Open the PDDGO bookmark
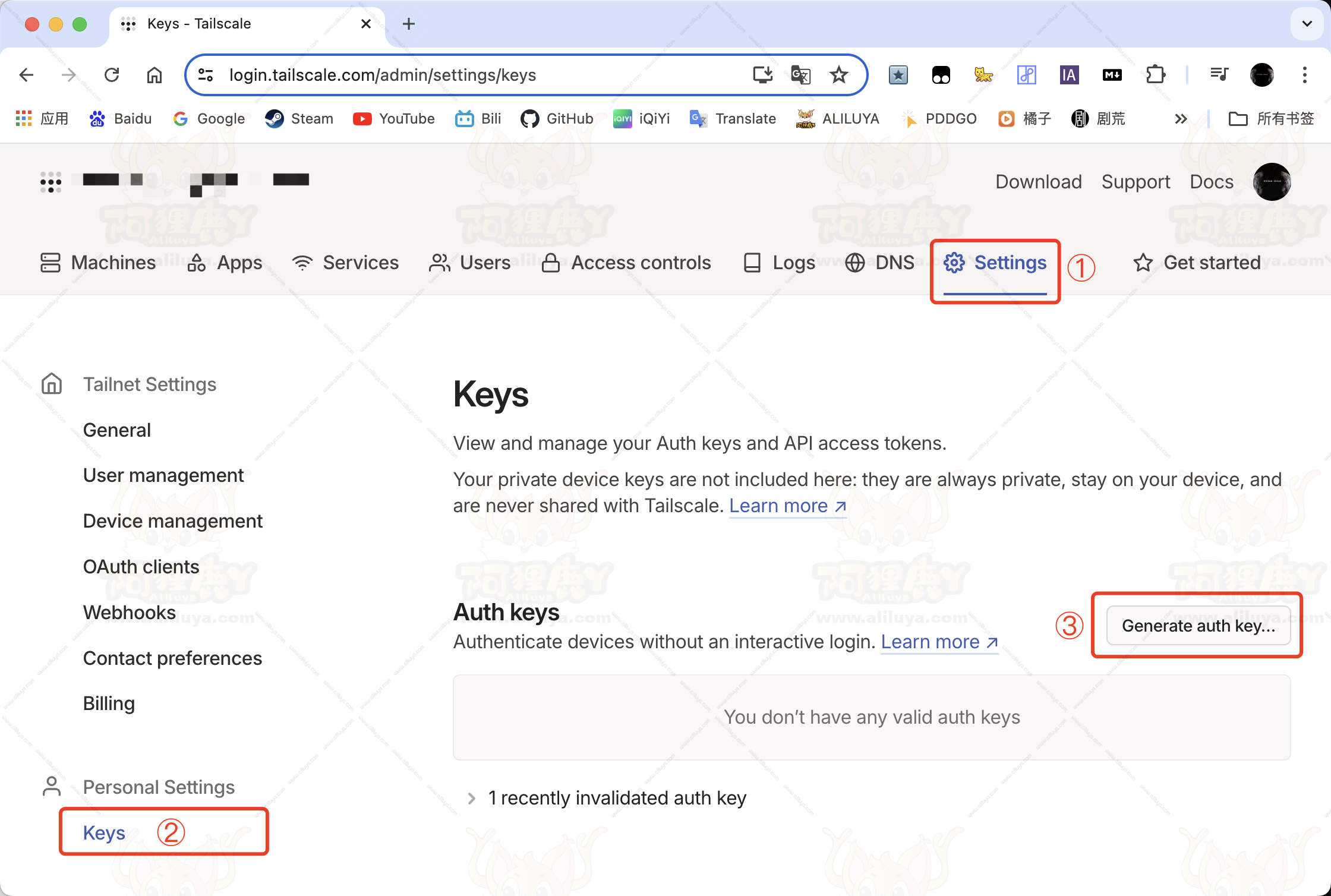 tap(939, 119)
